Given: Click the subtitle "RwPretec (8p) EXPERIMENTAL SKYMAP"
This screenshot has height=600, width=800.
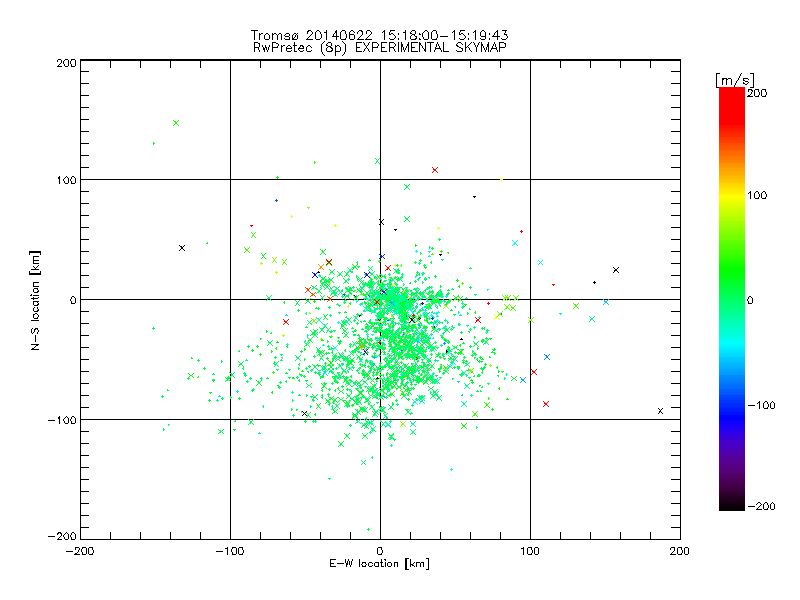Looking at the screenshot, I should (x=380, y=47).
